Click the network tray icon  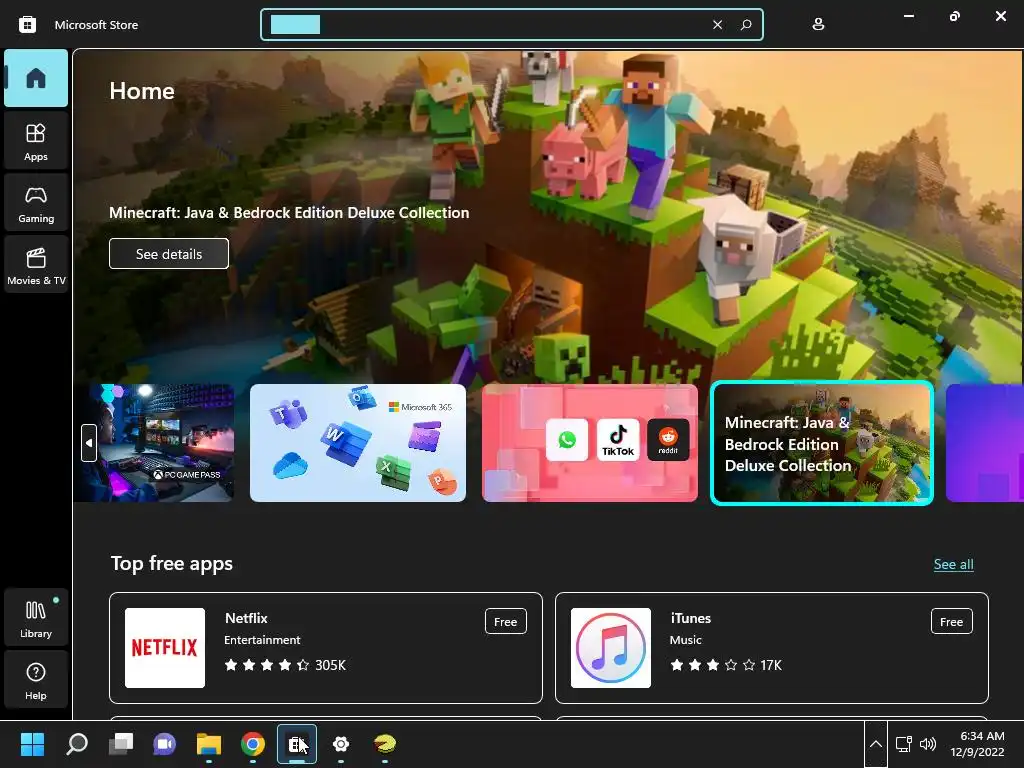coord(904,744)
